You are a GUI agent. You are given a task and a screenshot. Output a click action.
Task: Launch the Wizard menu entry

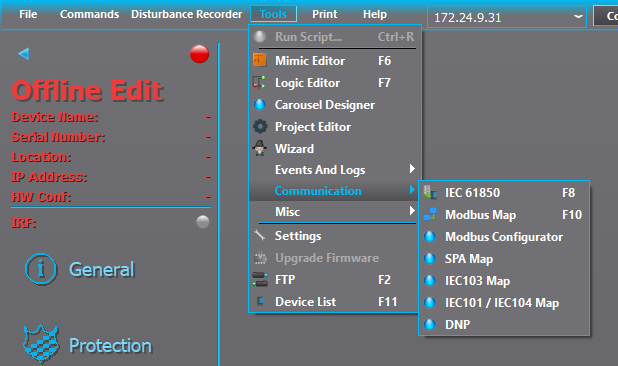click(335, 149)
